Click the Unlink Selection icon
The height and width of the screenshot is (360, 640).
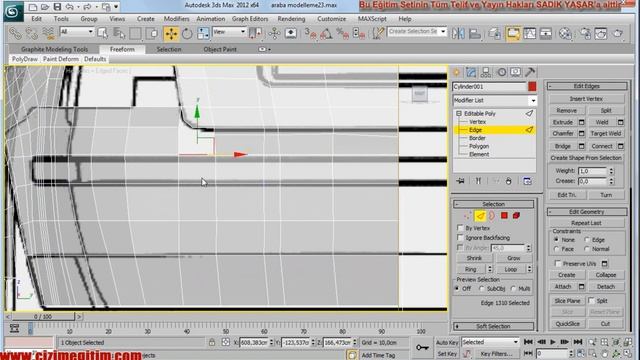[x=31, y=33]
